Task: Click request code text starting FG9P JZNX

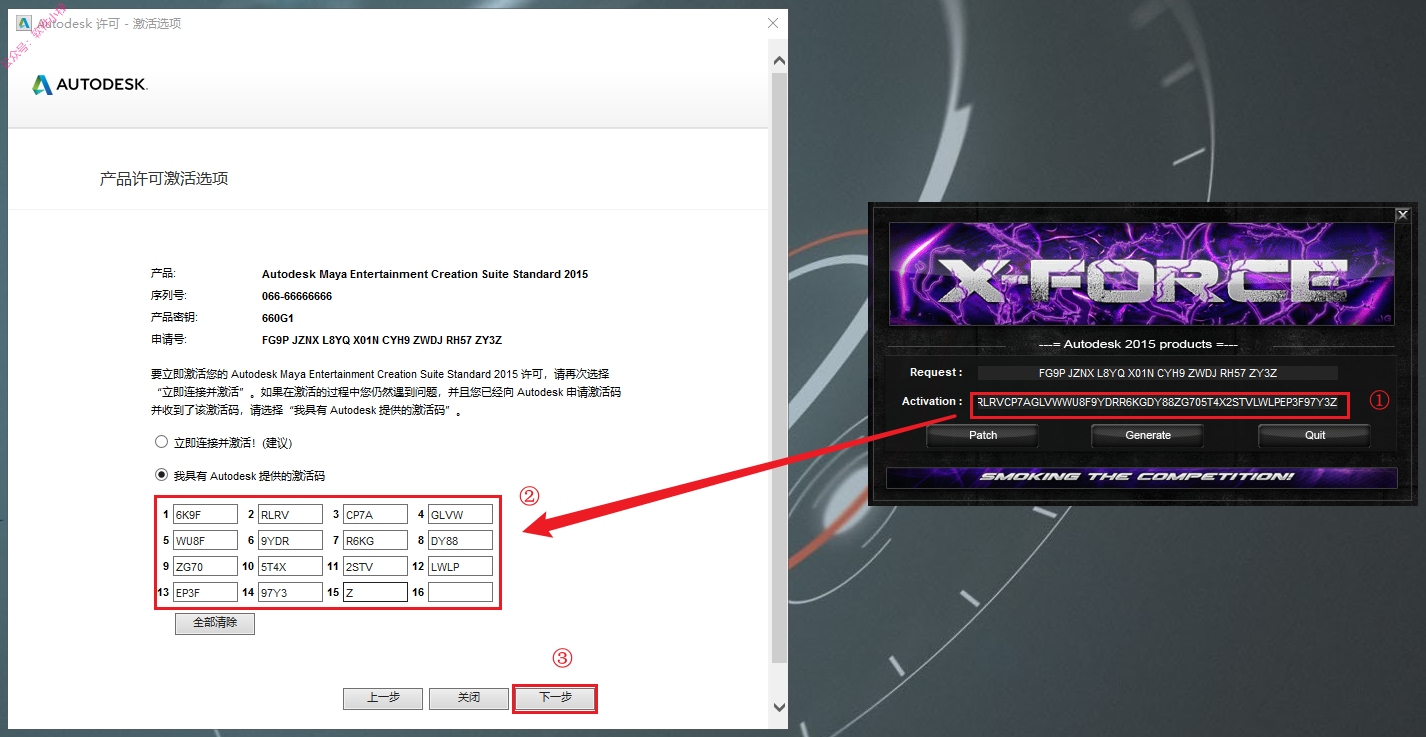Action: click(x=382, y=340)
